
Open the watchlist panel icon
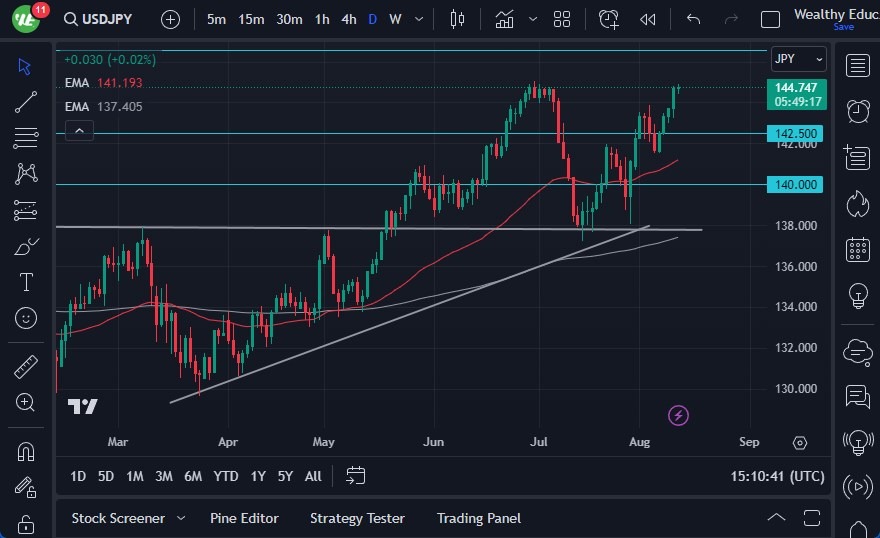tap(857, 66)
